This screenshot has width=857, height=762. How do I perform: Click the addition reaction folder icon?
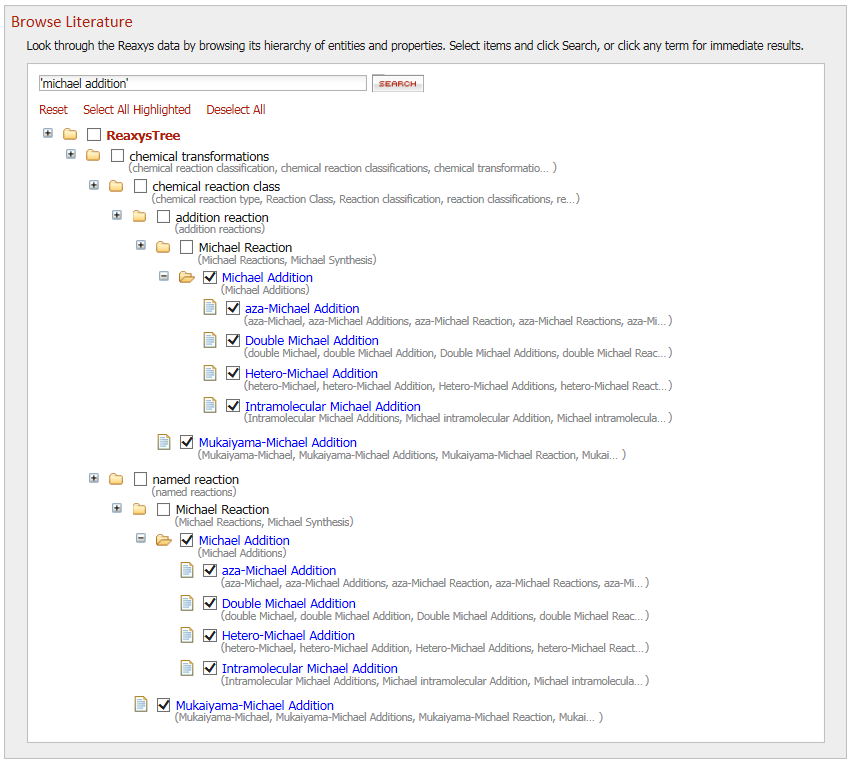coord(139,216)
